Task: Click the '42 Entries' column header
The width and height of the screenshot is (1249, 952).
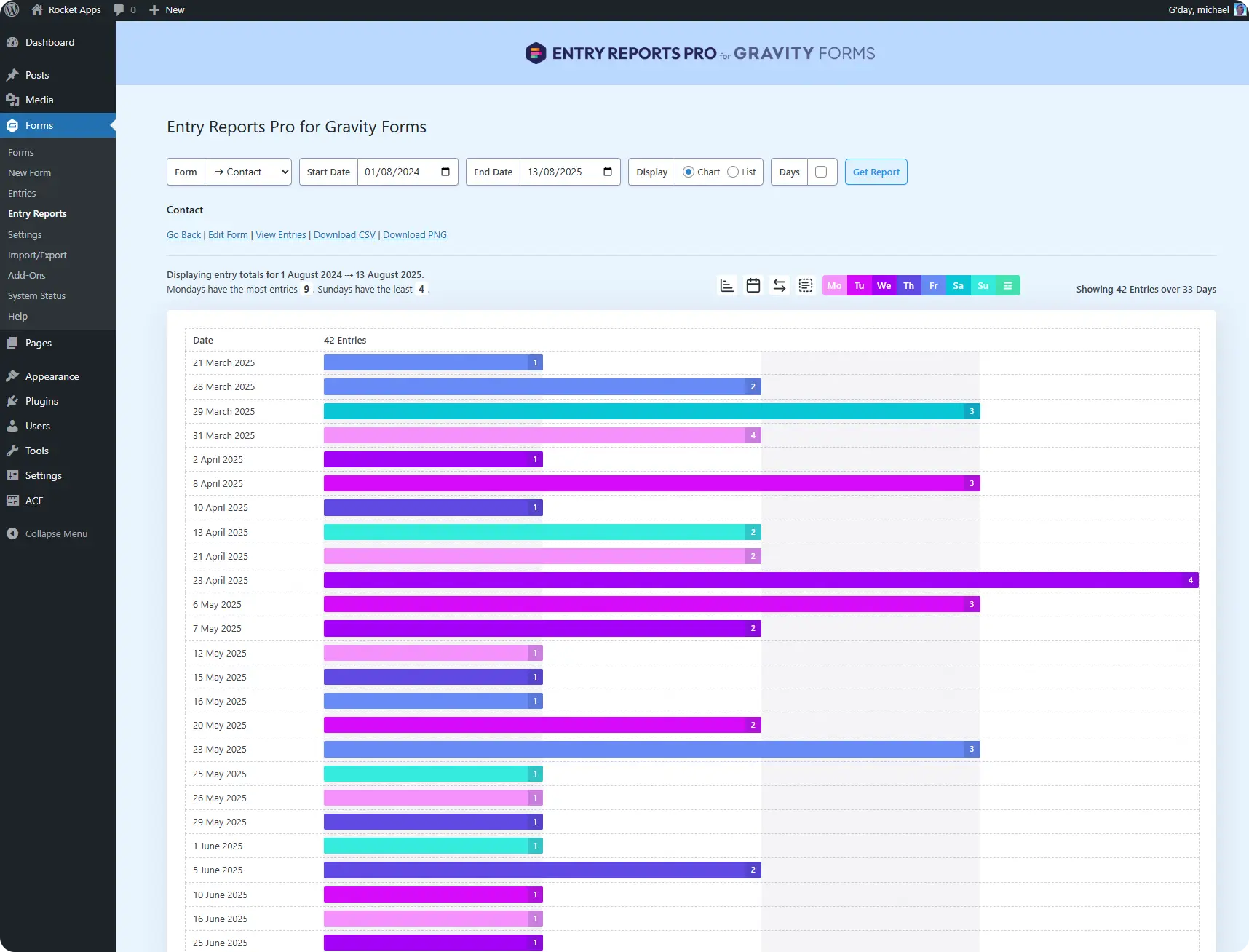Action: pos(345,340)
